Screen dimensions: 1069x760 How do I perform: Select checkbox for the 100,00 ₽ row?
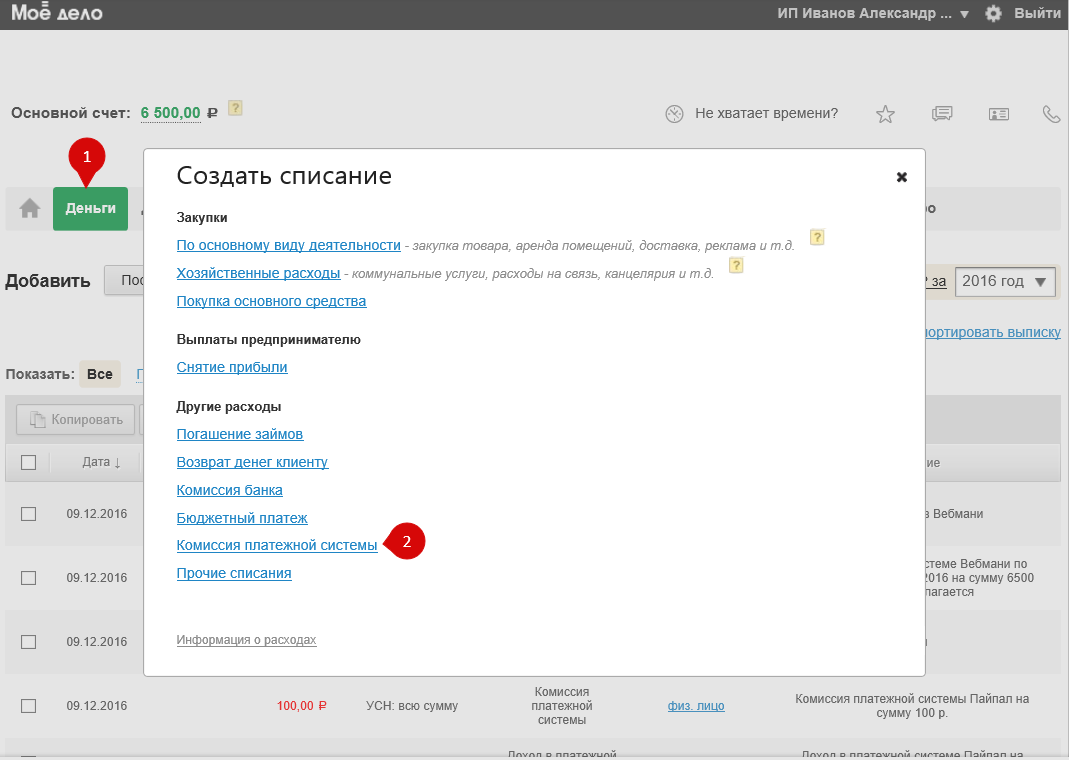pos(28,706)
